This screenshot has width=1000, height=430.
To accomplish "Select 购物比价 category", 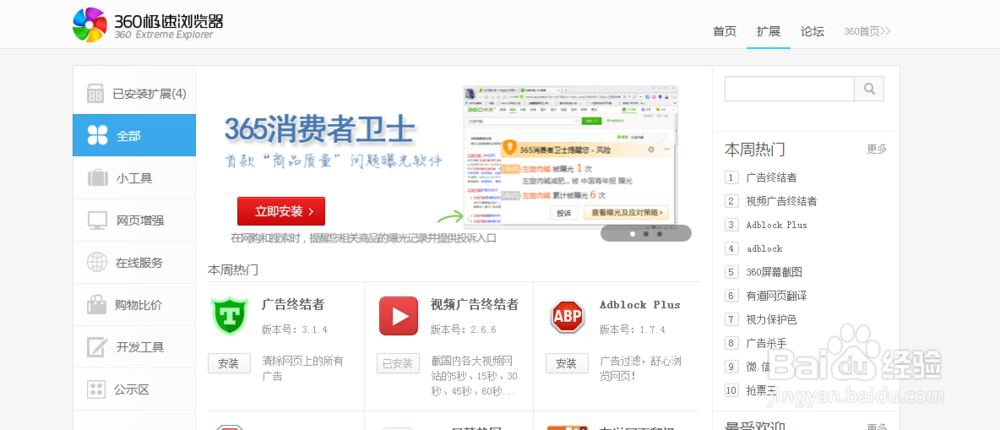I will click(x=134, y=304).
